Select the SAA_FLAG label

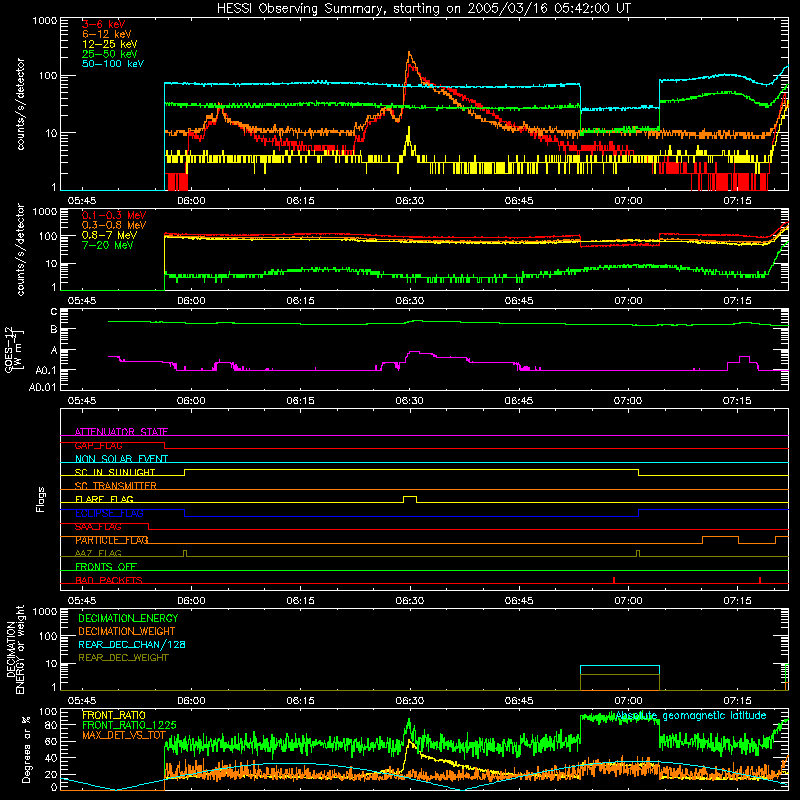[98, 526]
